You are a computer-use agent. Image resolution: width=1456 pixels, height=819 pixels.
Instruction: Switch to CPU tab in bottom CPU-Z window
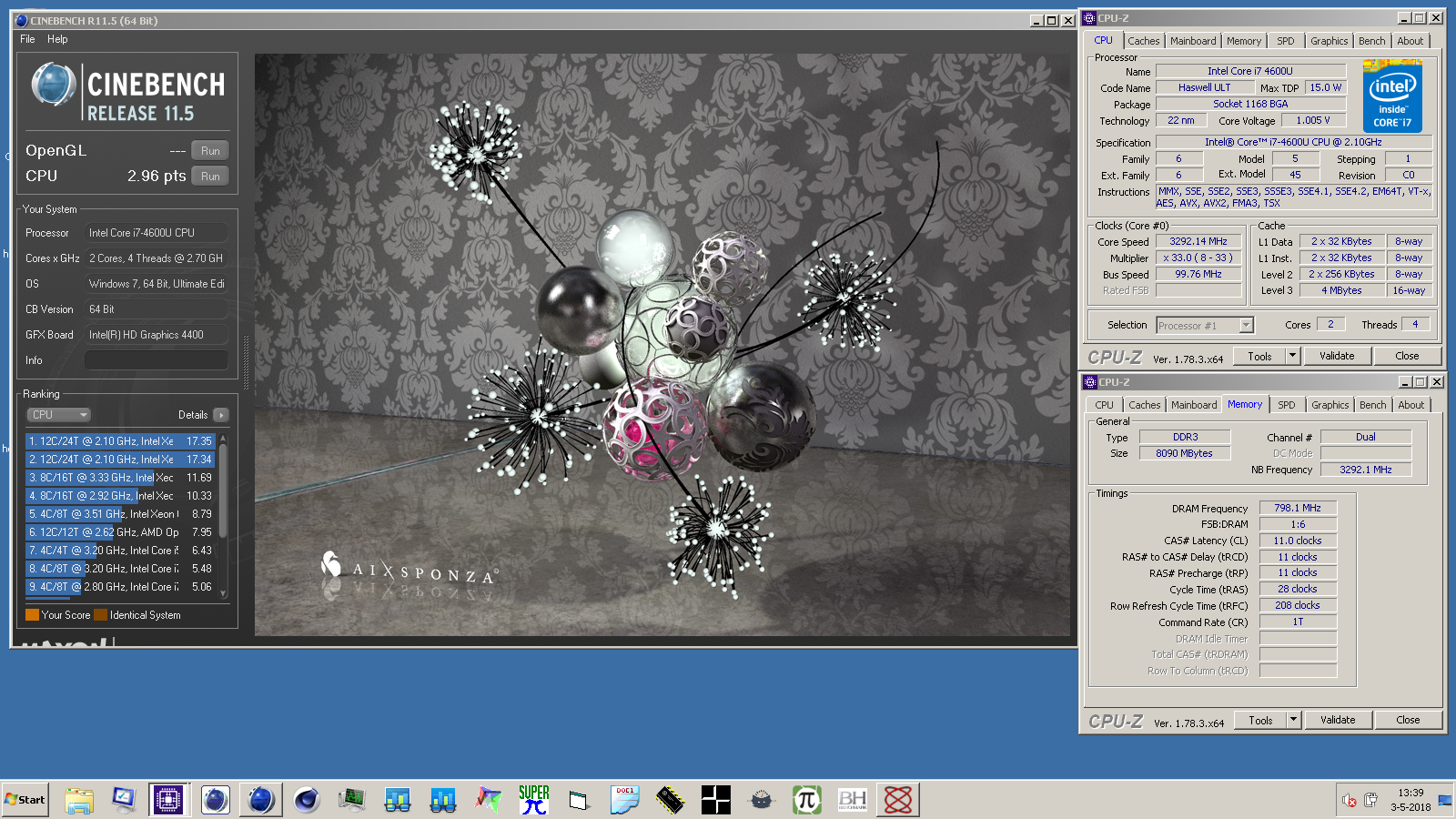click(1104, 405)
